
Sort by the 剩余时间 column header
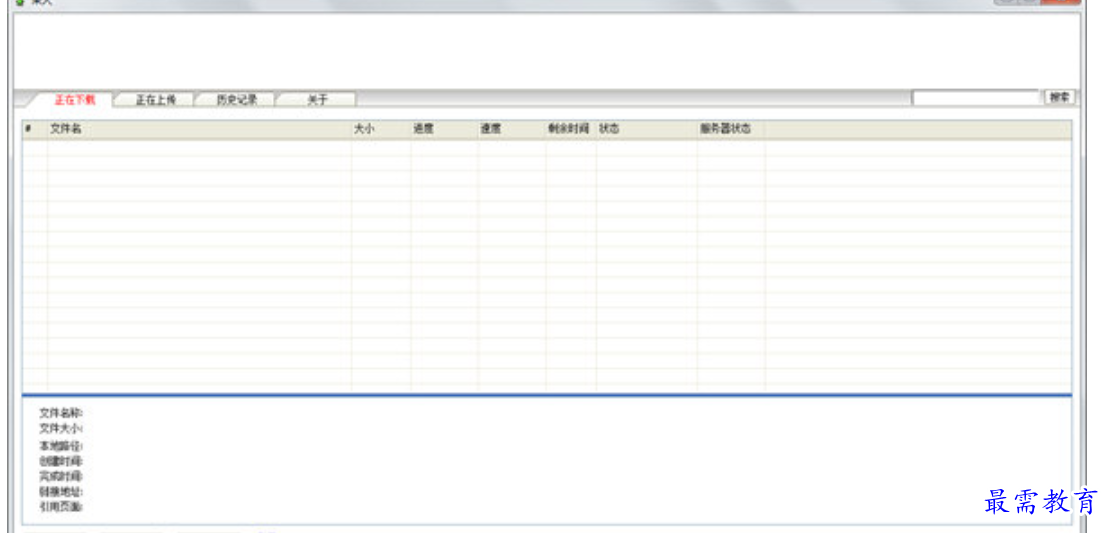(x=571, y=130)
